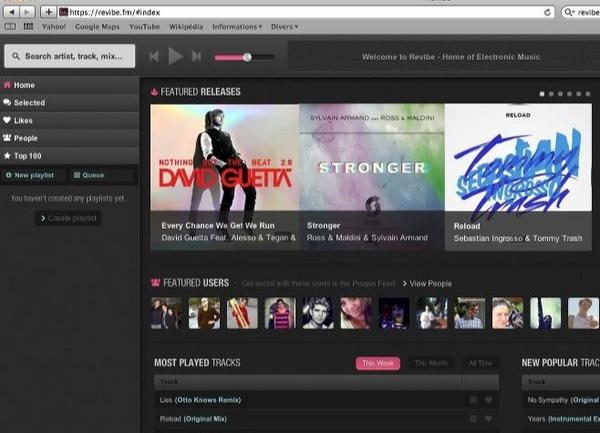Screen dimensions: 600x433
Task: Like Reload Original Mix heart icon
Action: coord(489,419)
